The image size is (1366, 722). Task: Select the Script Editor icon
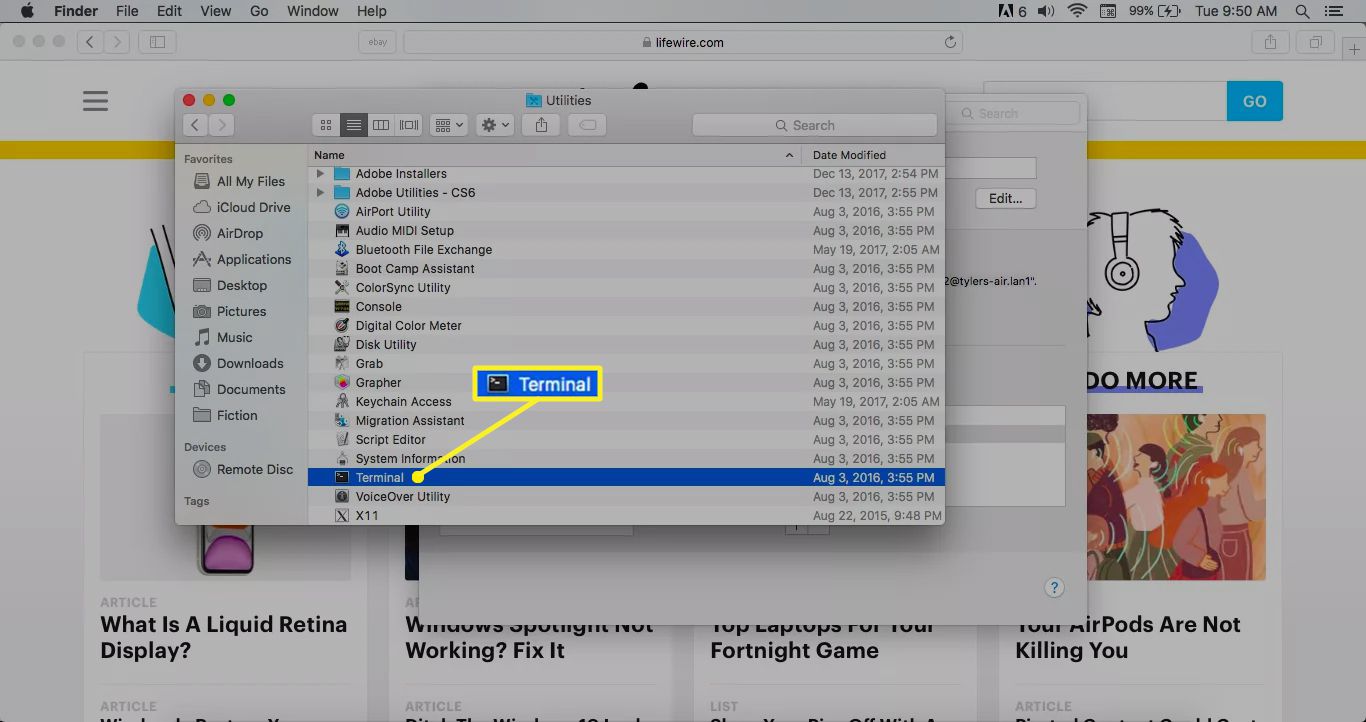tap(342, 440)
